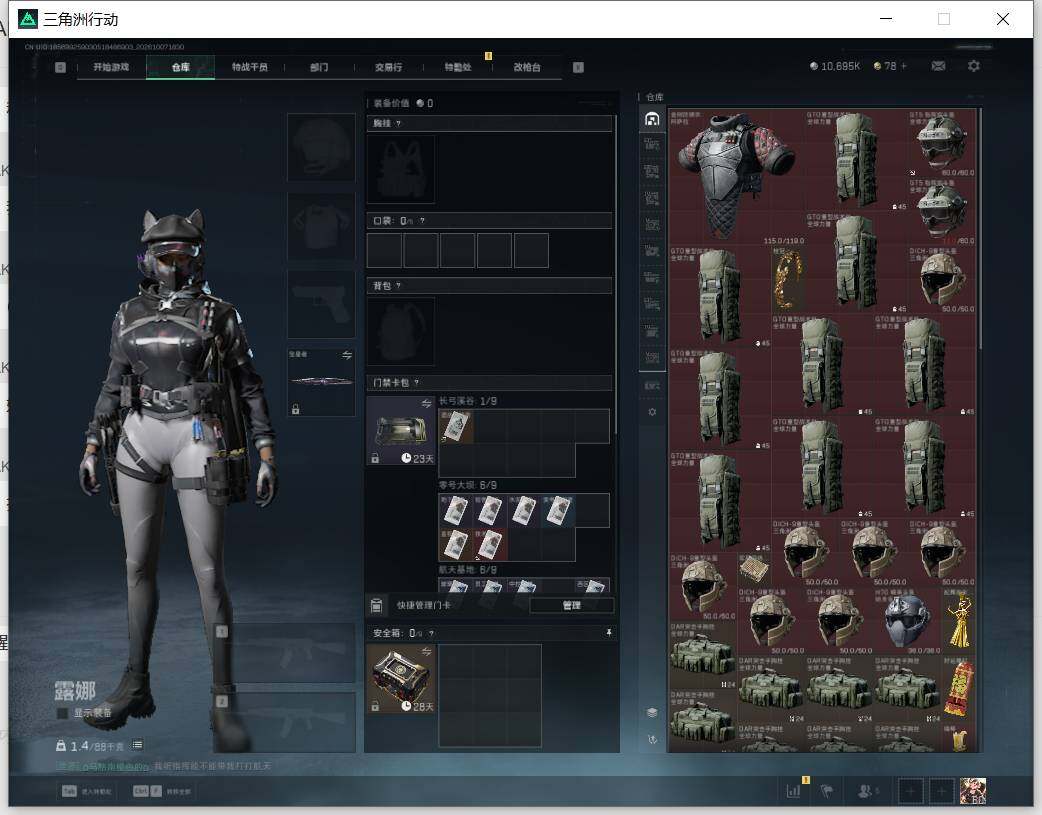This screenshot has height=815, width=1042.
Task: Click swap arrows on the melee weapon slot
Action: pyautogui.click(x=347, y=355)
